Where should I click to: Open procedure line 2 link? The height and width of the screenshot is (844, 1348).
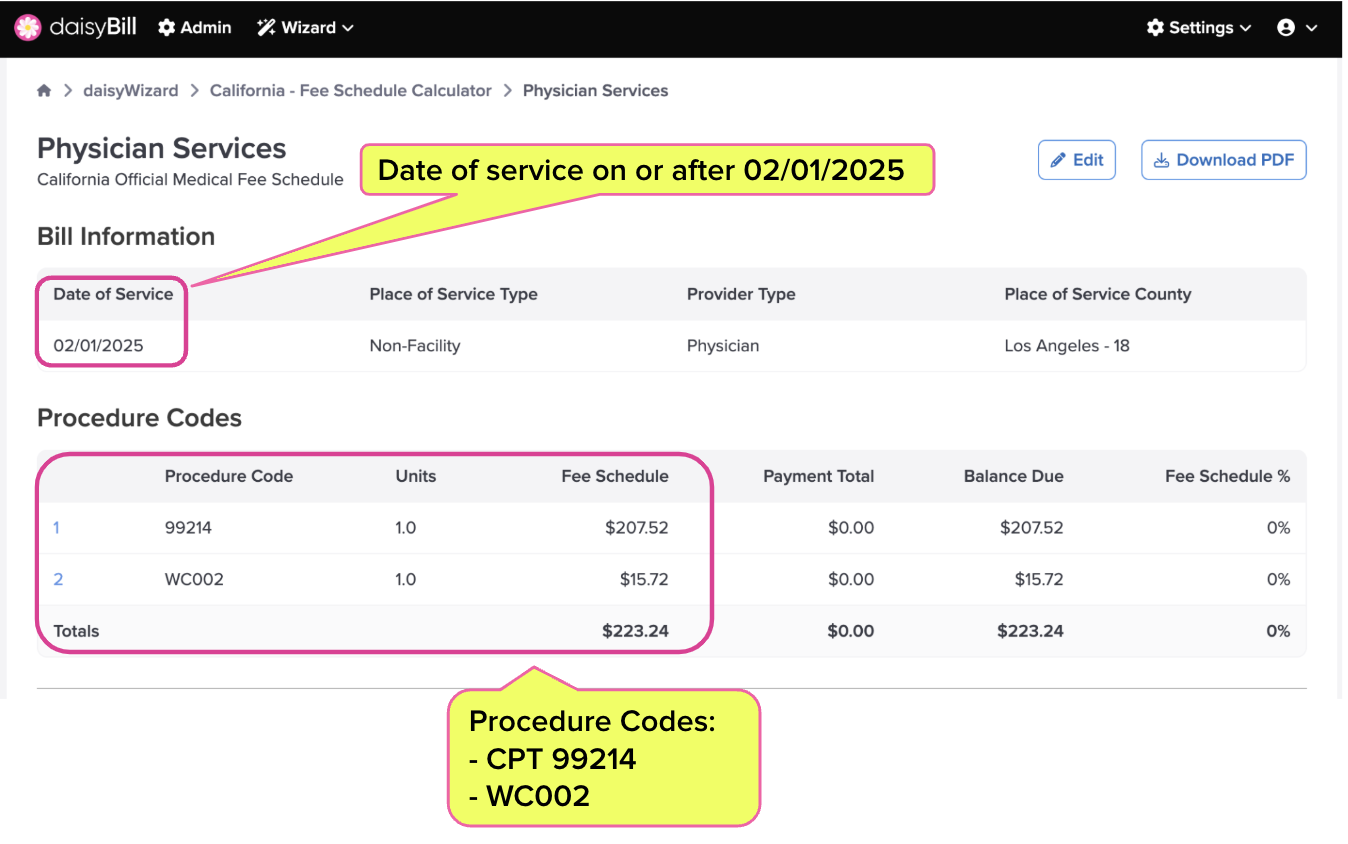click(x=58, y=580)
